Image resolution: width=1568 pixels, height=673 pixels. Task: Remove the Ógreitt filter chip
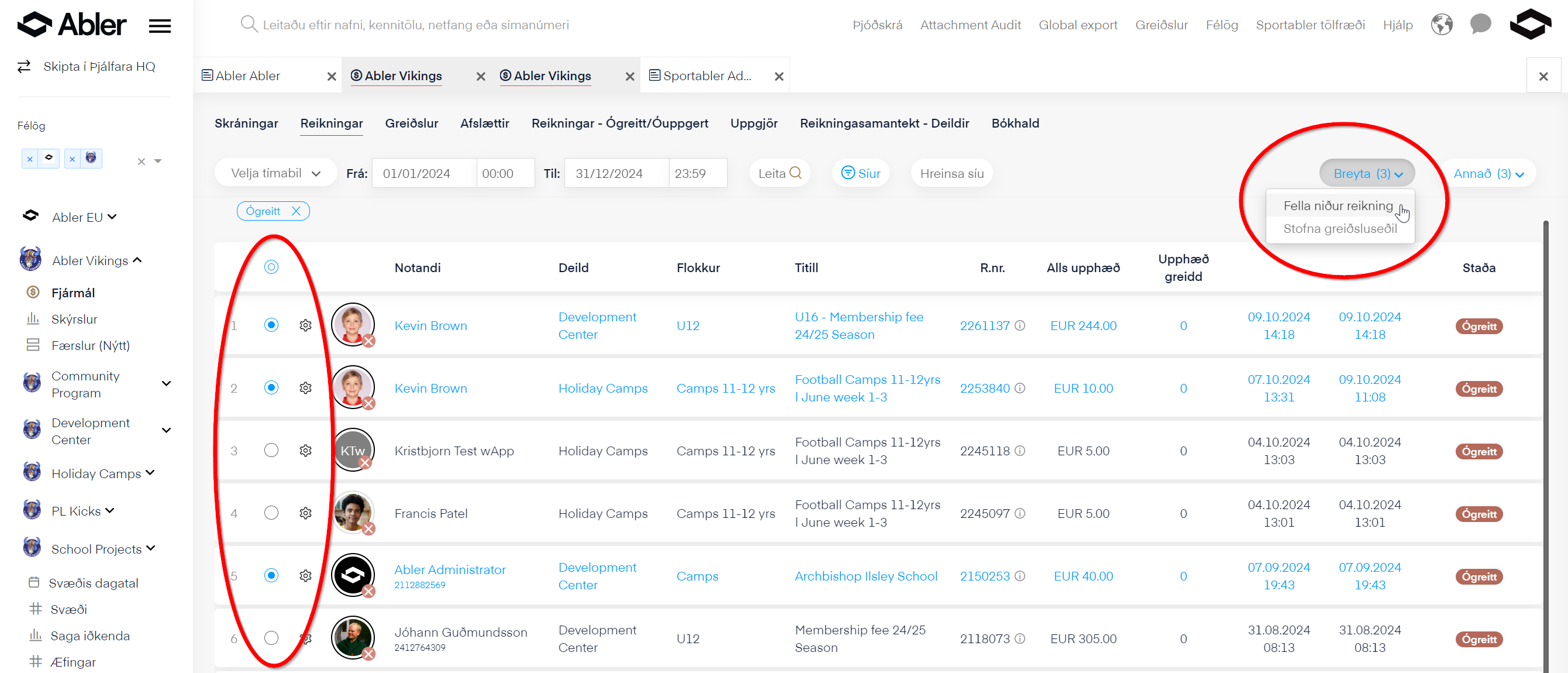point(296,211)
